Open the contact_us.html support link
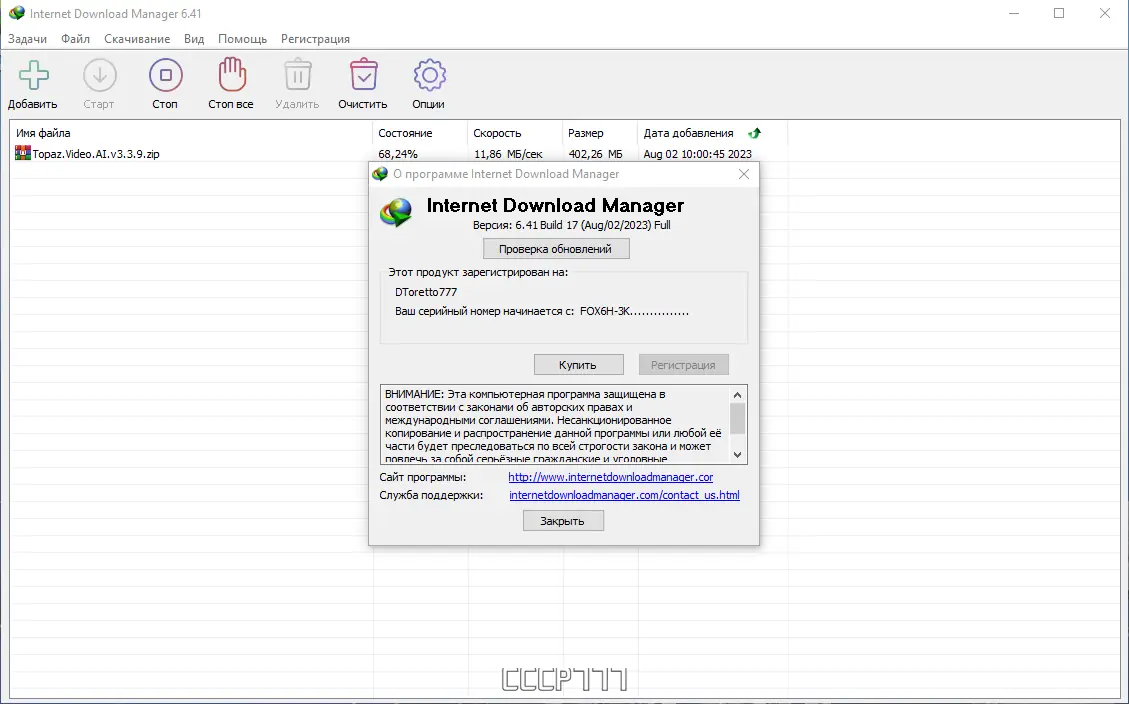Image resolution: width=1129 pixels, height=704 pixels. pos(626,495)
